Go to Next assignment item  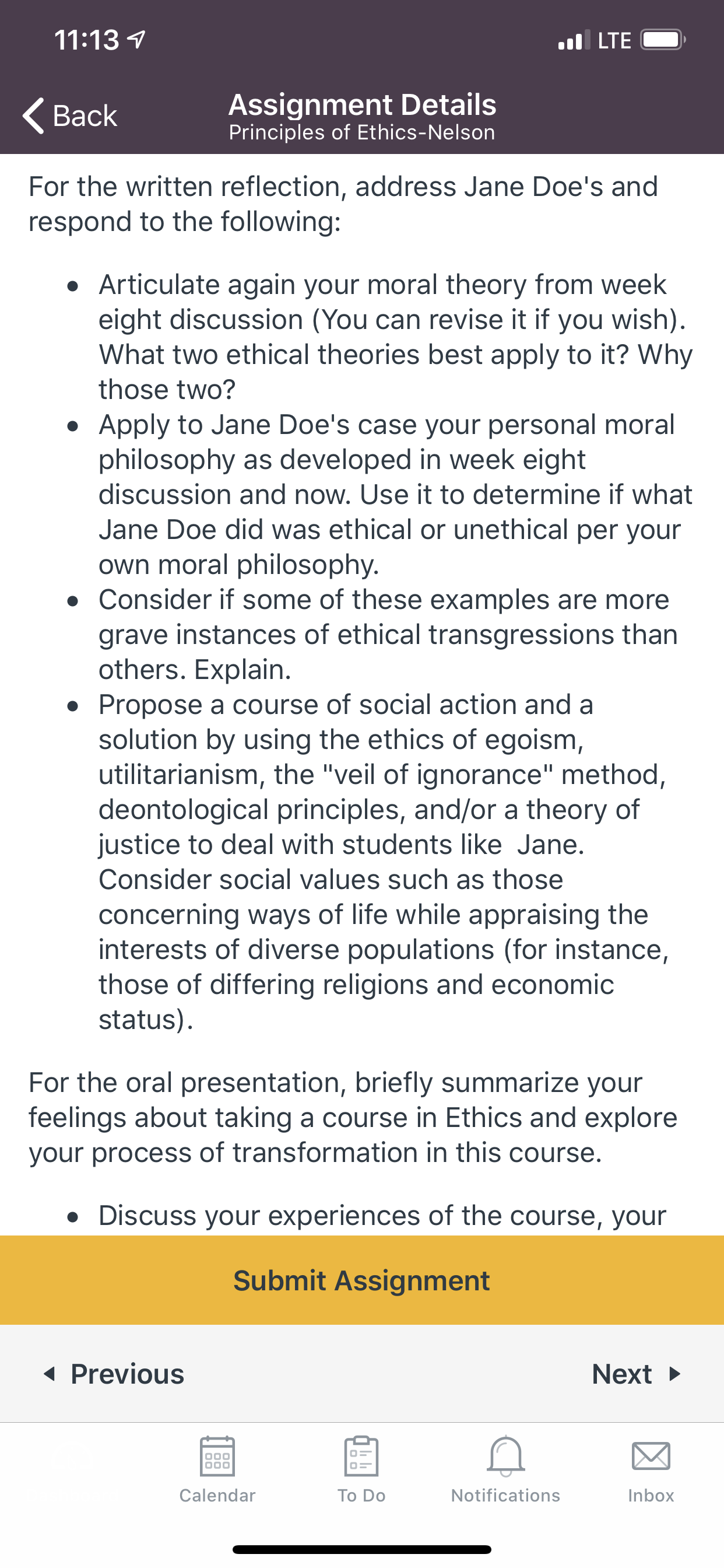pyautogui.click(x=636, y=1374)
